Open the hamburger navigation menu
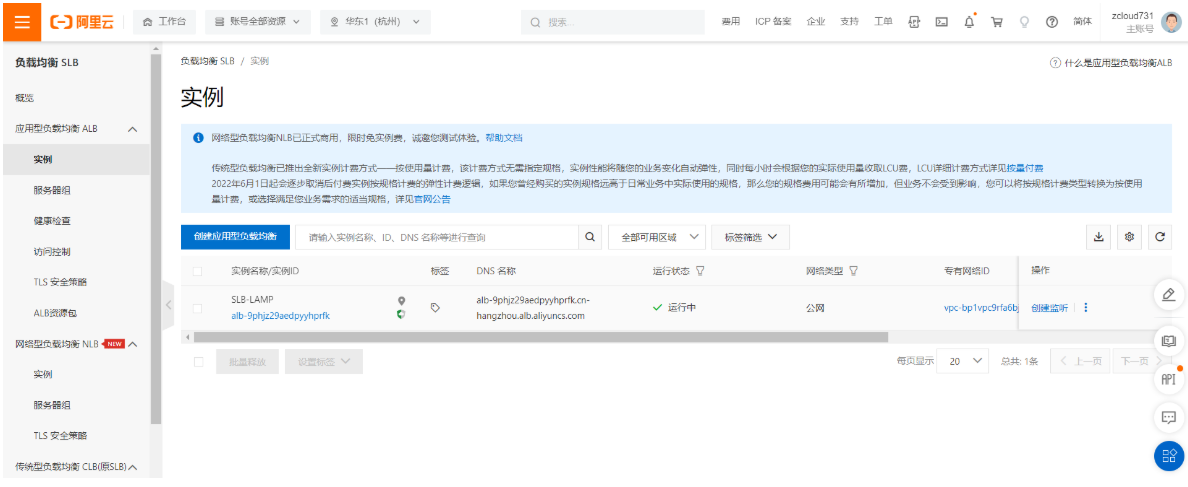1188x487 pixels. [x=22, y=22]
